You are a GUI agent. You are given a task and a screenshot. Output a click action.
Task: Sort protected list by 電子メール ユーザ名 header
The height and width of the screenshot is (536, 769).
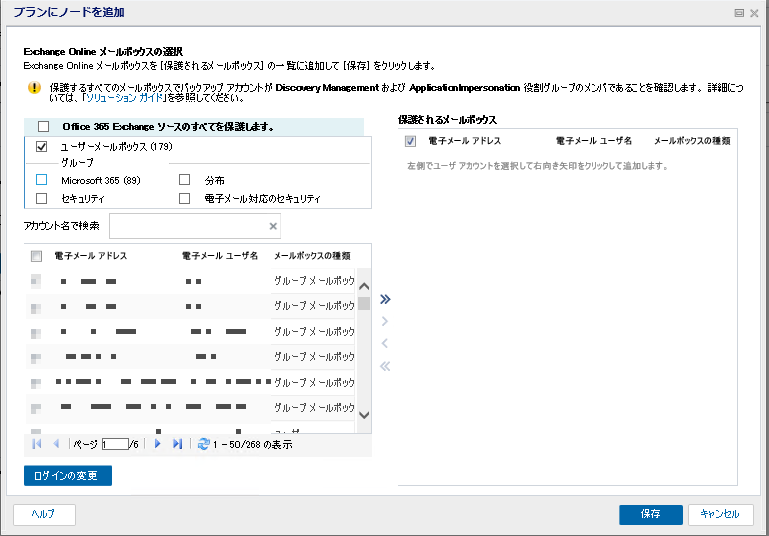[x=593, y=141]
